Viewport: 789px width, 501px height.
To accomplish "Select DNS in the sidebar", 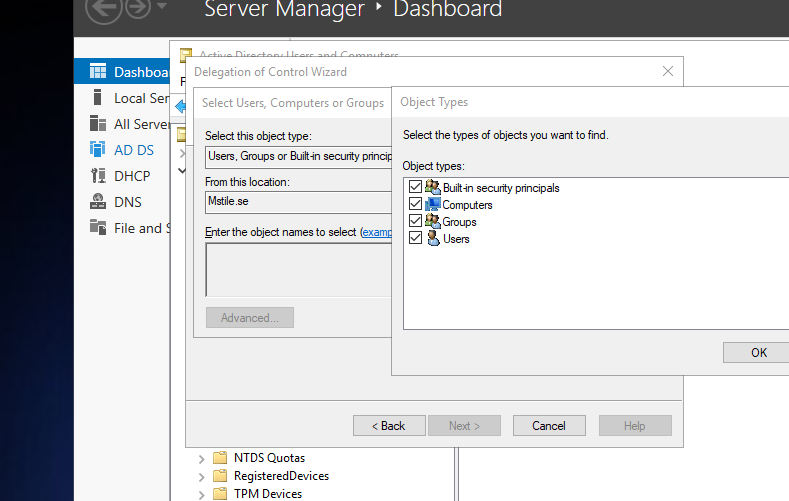I will (122, 202).
